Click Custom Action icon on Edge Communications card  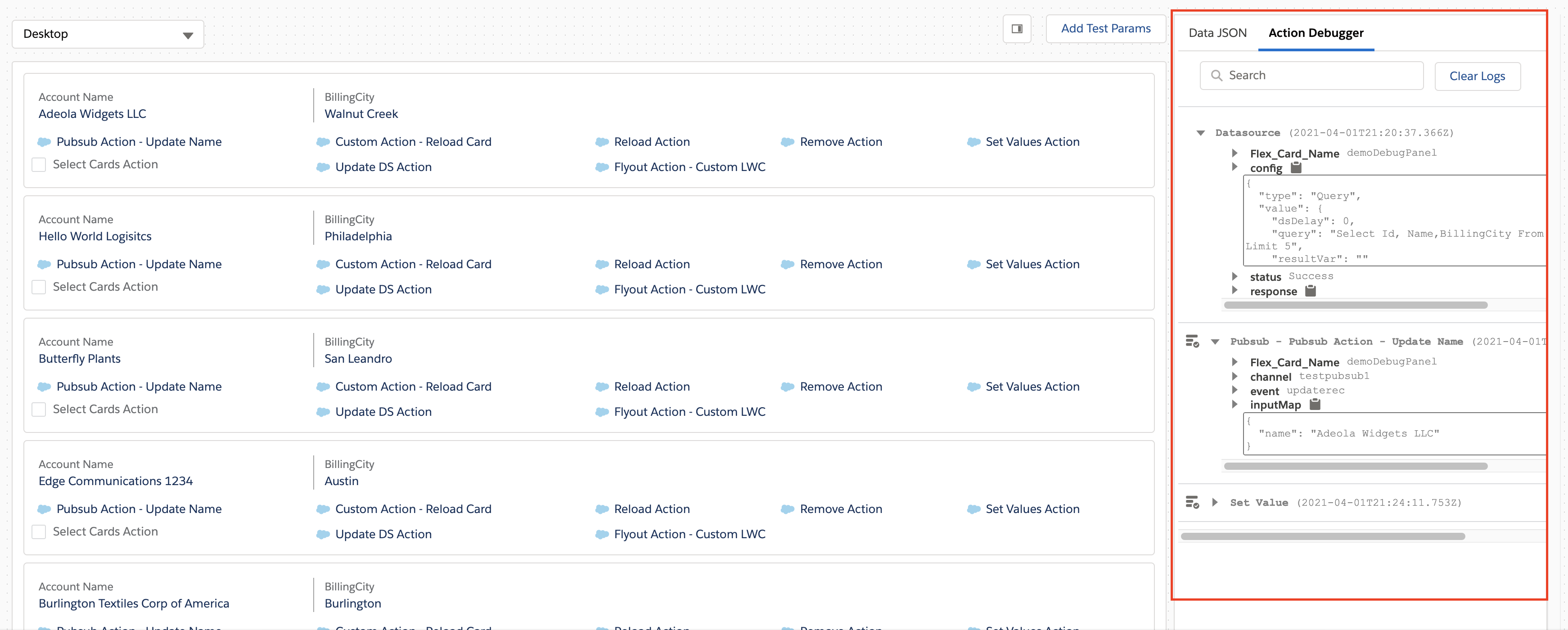[x=323, y=509]
